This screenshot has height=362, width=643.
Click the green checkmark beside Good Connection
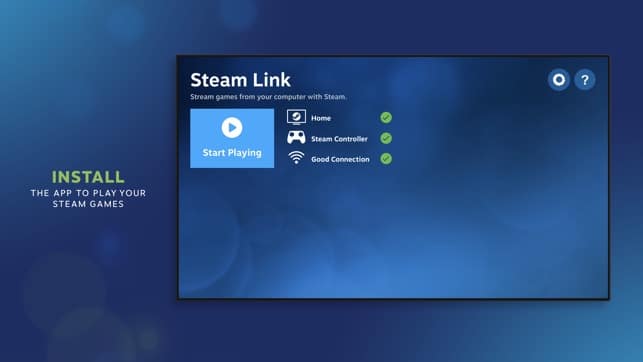point(386,159)
